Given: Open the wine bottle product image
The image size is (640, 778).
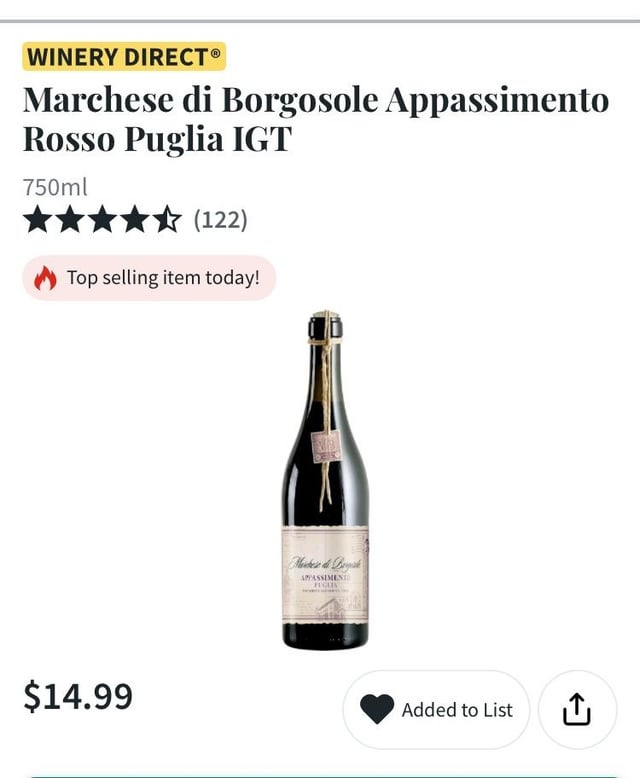Looking at the screenshot, I should (325, 480).
